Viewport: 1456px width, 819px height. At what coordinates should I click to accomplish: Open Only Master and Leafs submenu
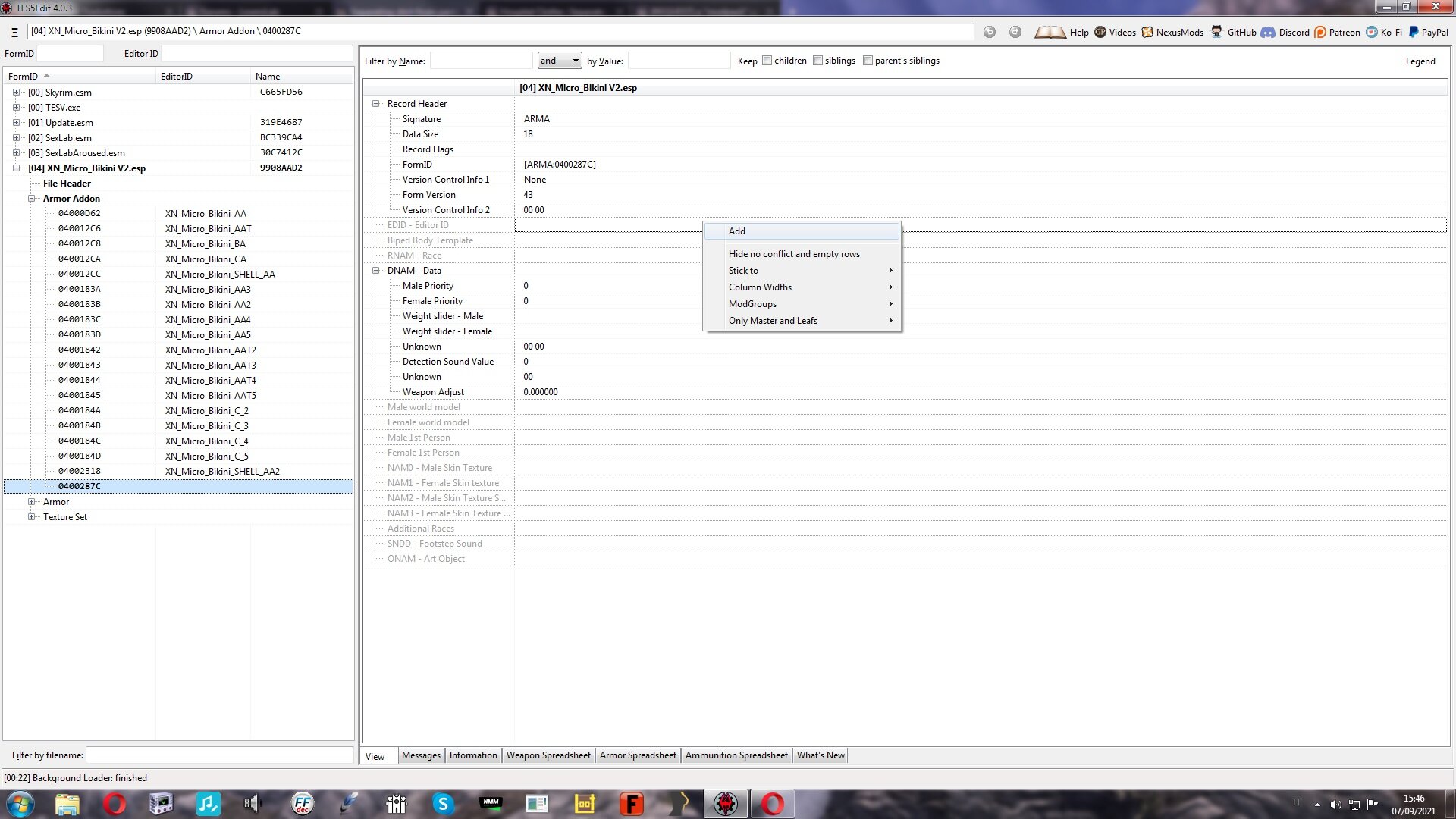pyautogui.click(x=802, y=321)
